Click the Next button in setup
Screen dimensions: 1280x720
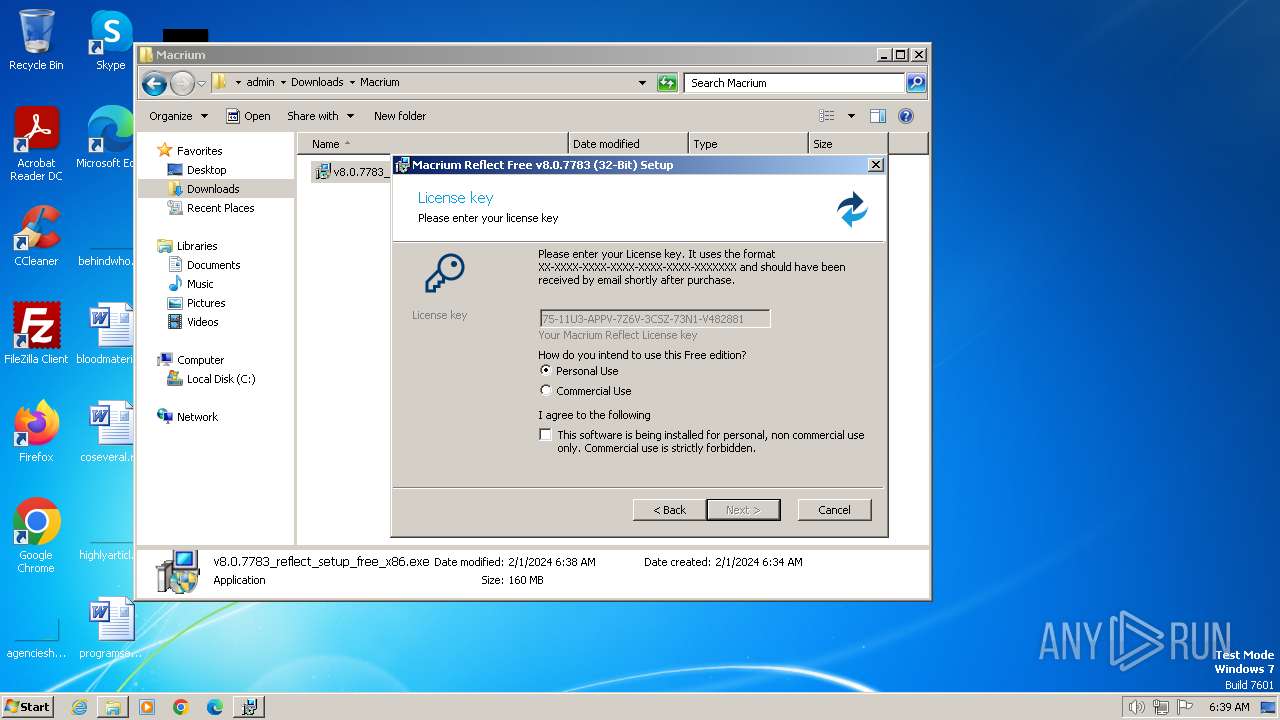(x=743, y=510)
